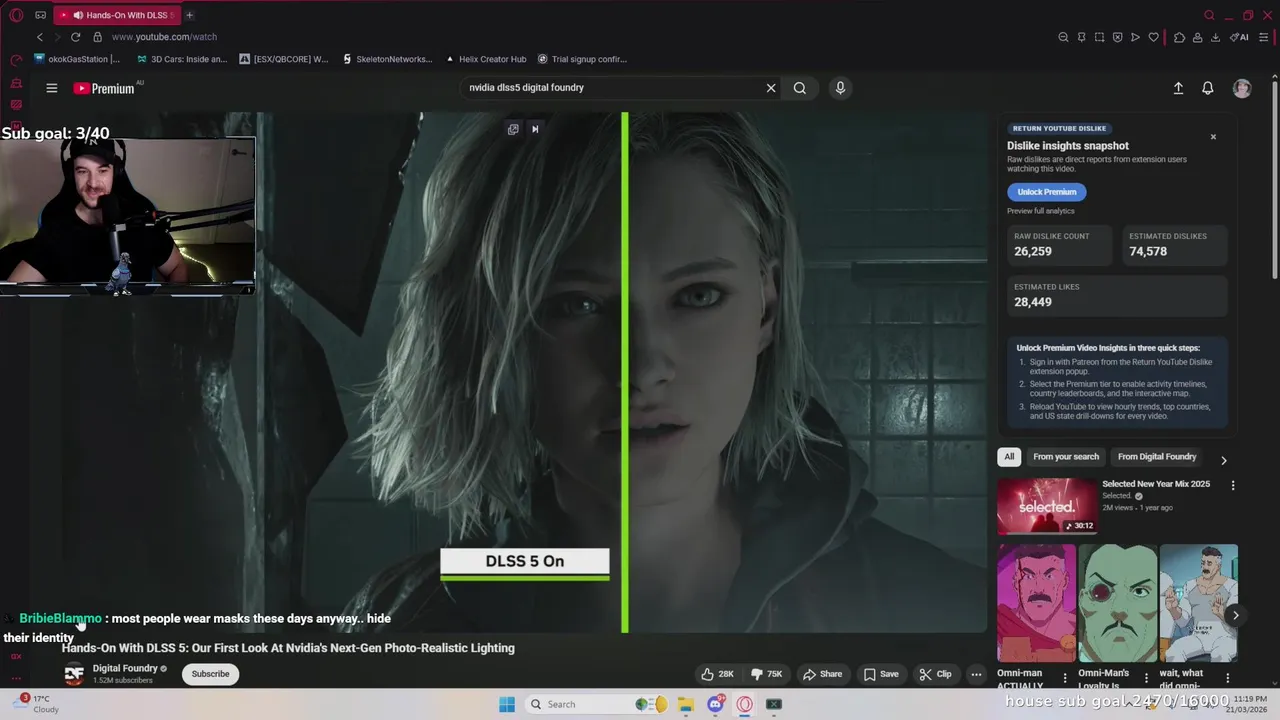Click the Unlock Premium button
Image resolution: width=1280 pixels, height=720 pixels.
1047,192
